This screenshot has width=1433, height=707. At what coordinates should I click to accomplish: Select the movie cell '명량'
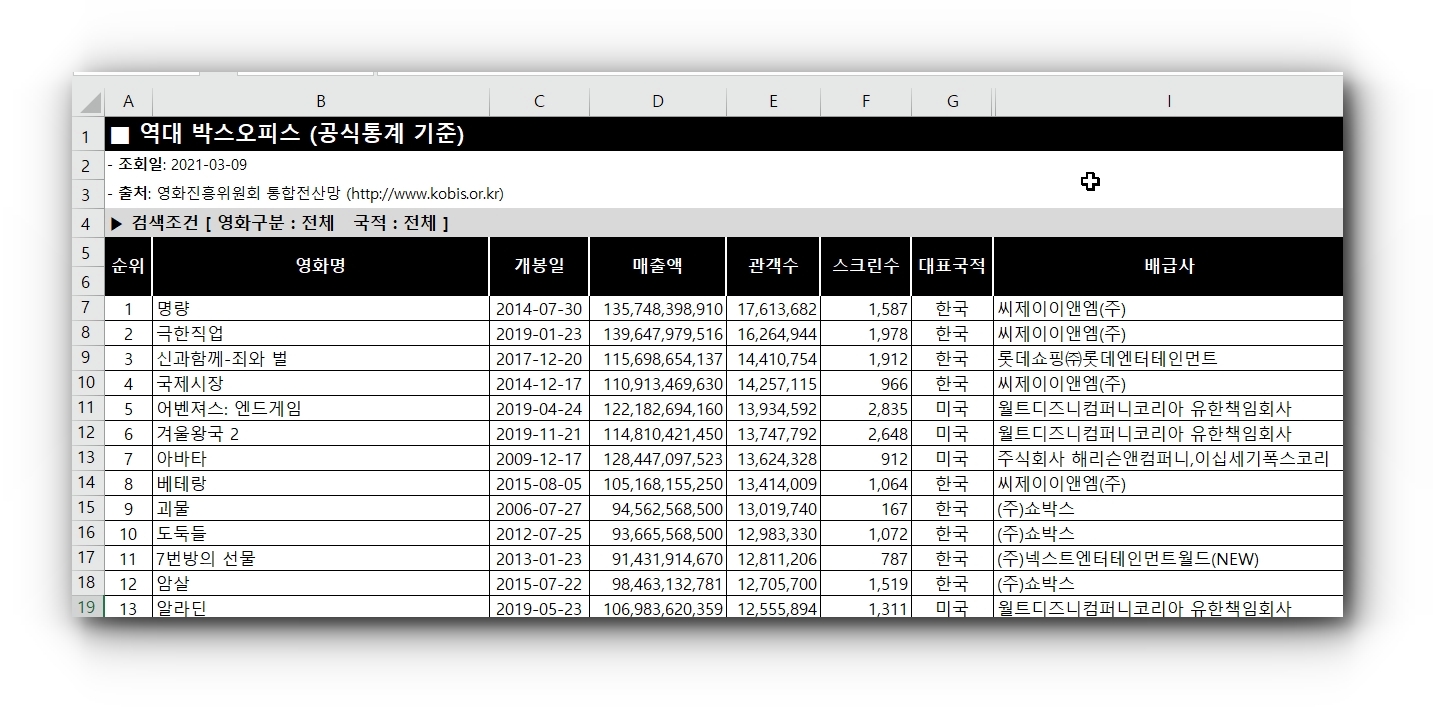(x=321, y=308)
